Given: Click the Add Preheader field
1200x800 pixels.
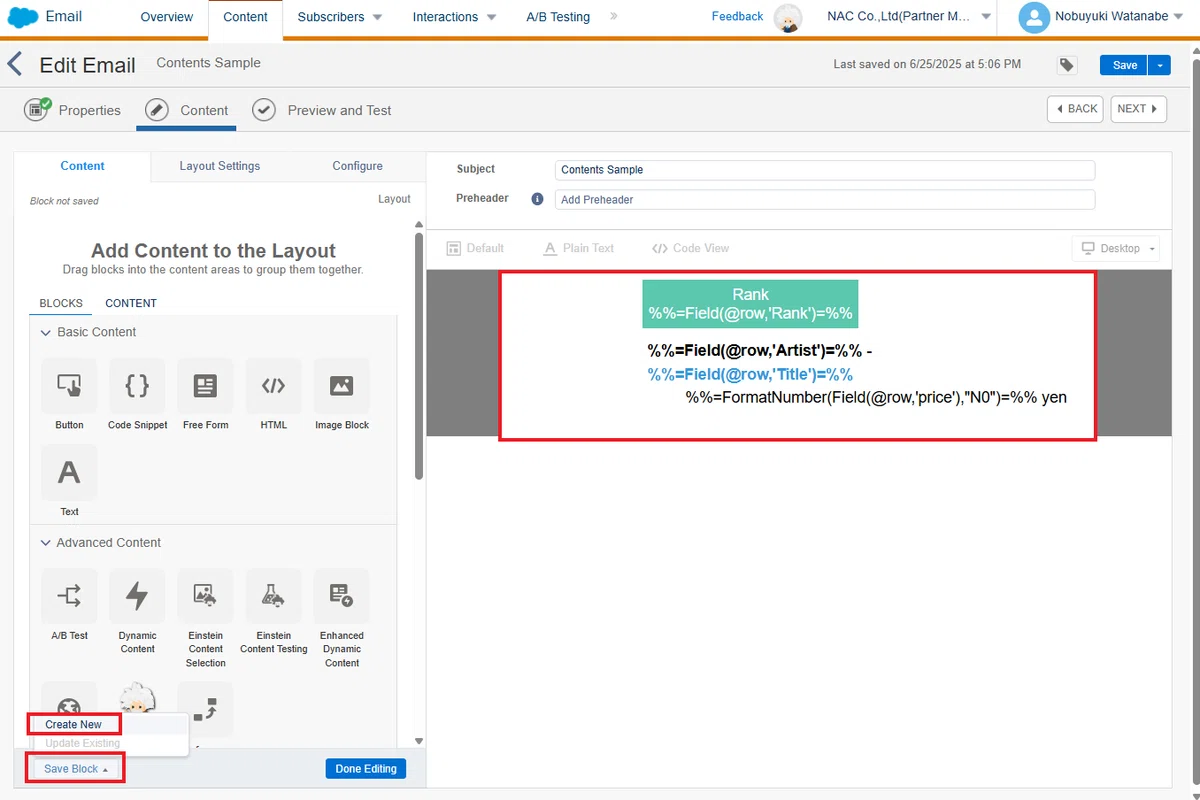Looking at the screenshot, I should point(825,199).
